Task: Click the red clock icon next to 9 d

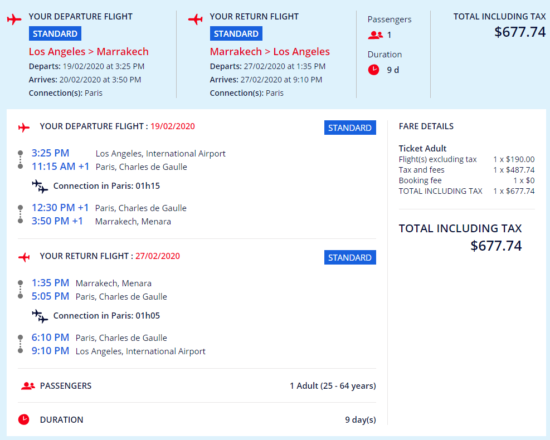Action: click(x=374, y=69)
